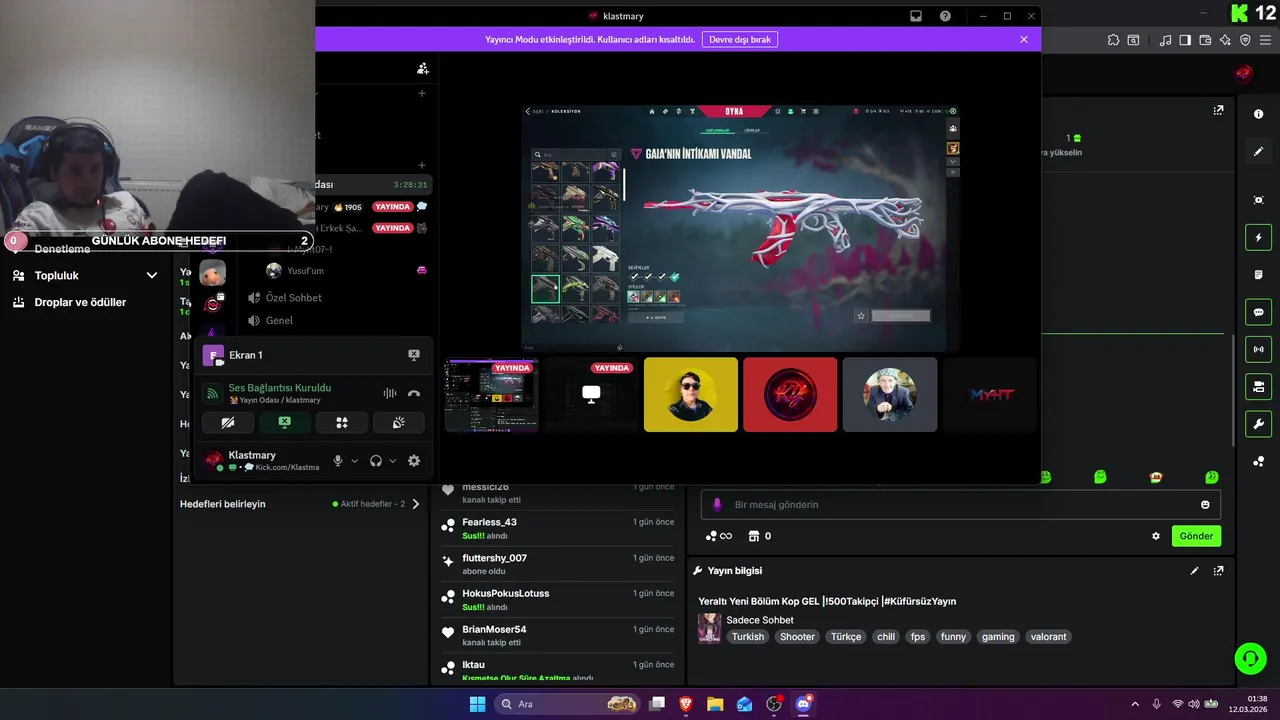1280x720 pixels.
Task: Open Fearless_43 activity feed entry
Action: point(558,529)
